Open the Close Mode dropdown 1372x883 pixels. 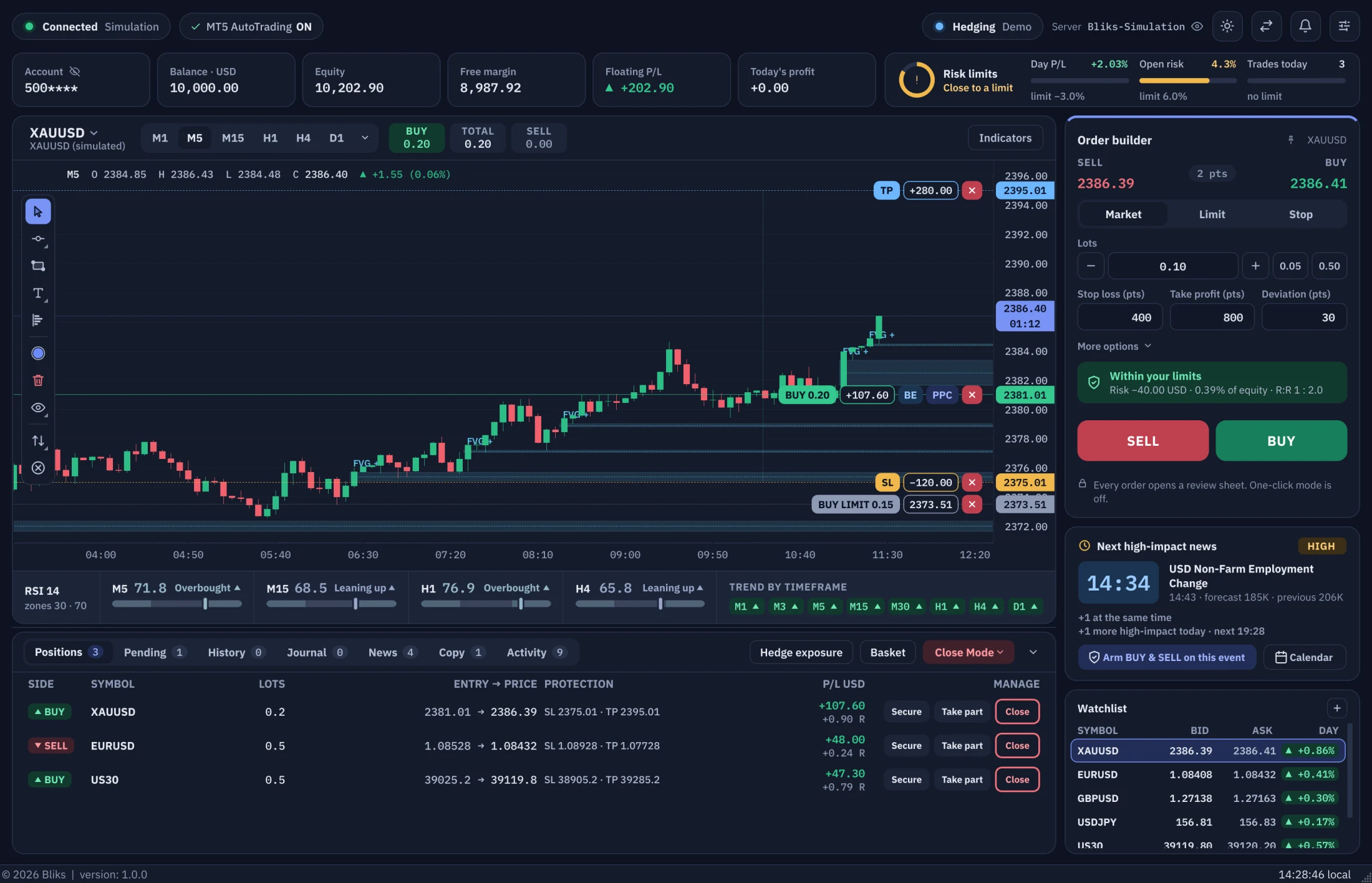tap(969, 653)
